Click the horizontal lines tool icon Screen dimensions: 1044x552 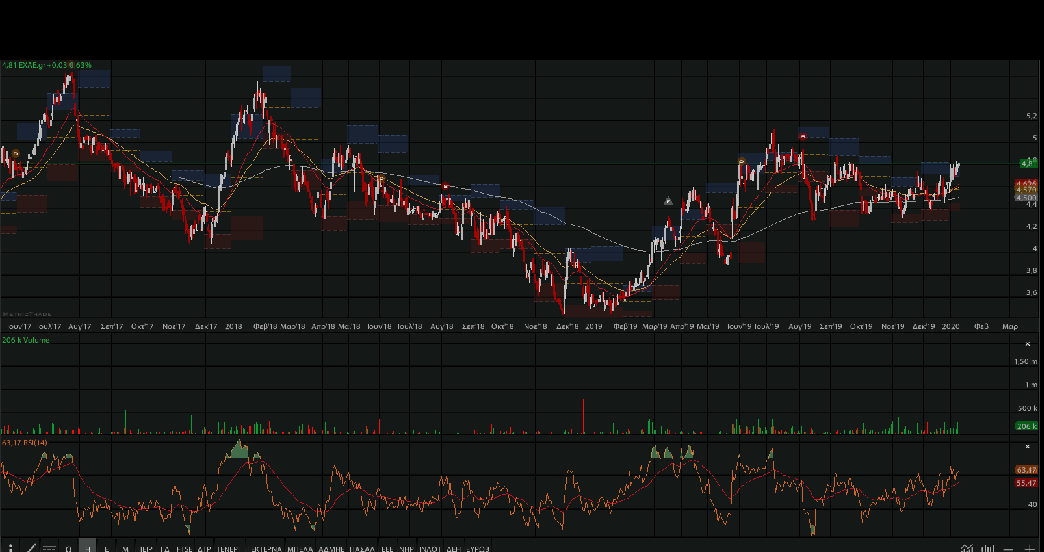pos(49,547)
